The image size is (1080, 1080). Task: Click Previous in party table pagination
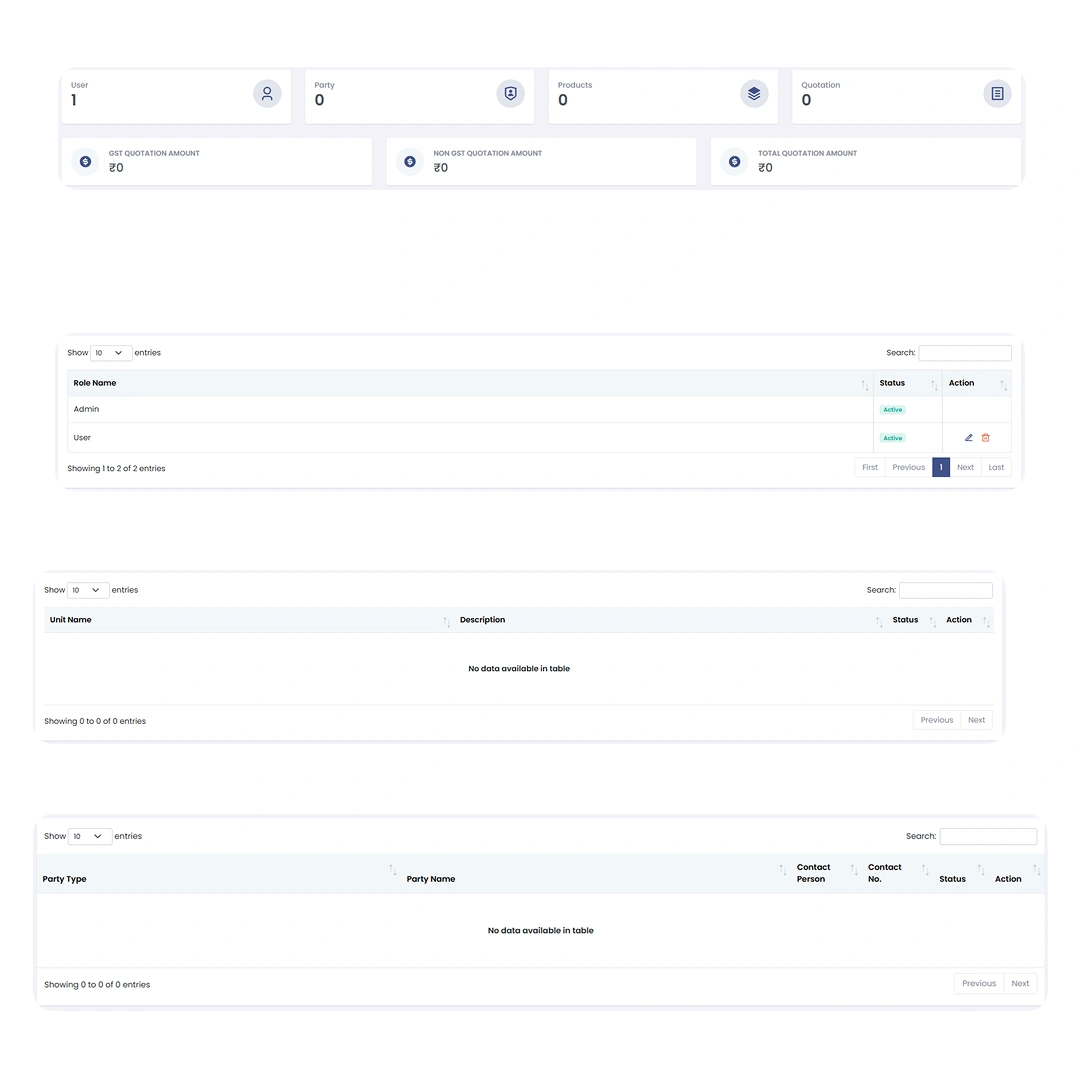[979, 984]
